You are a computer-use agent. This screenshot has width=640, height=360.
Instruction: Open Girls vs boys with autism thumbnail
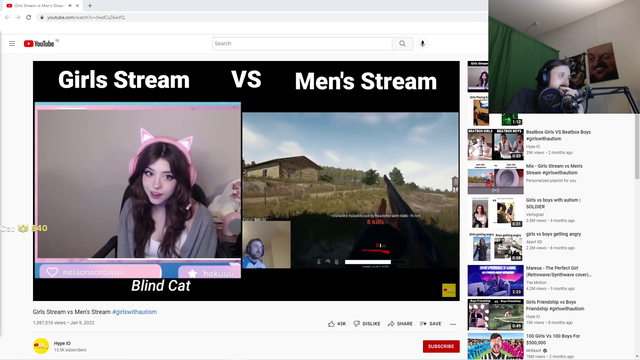pos(495,213)
